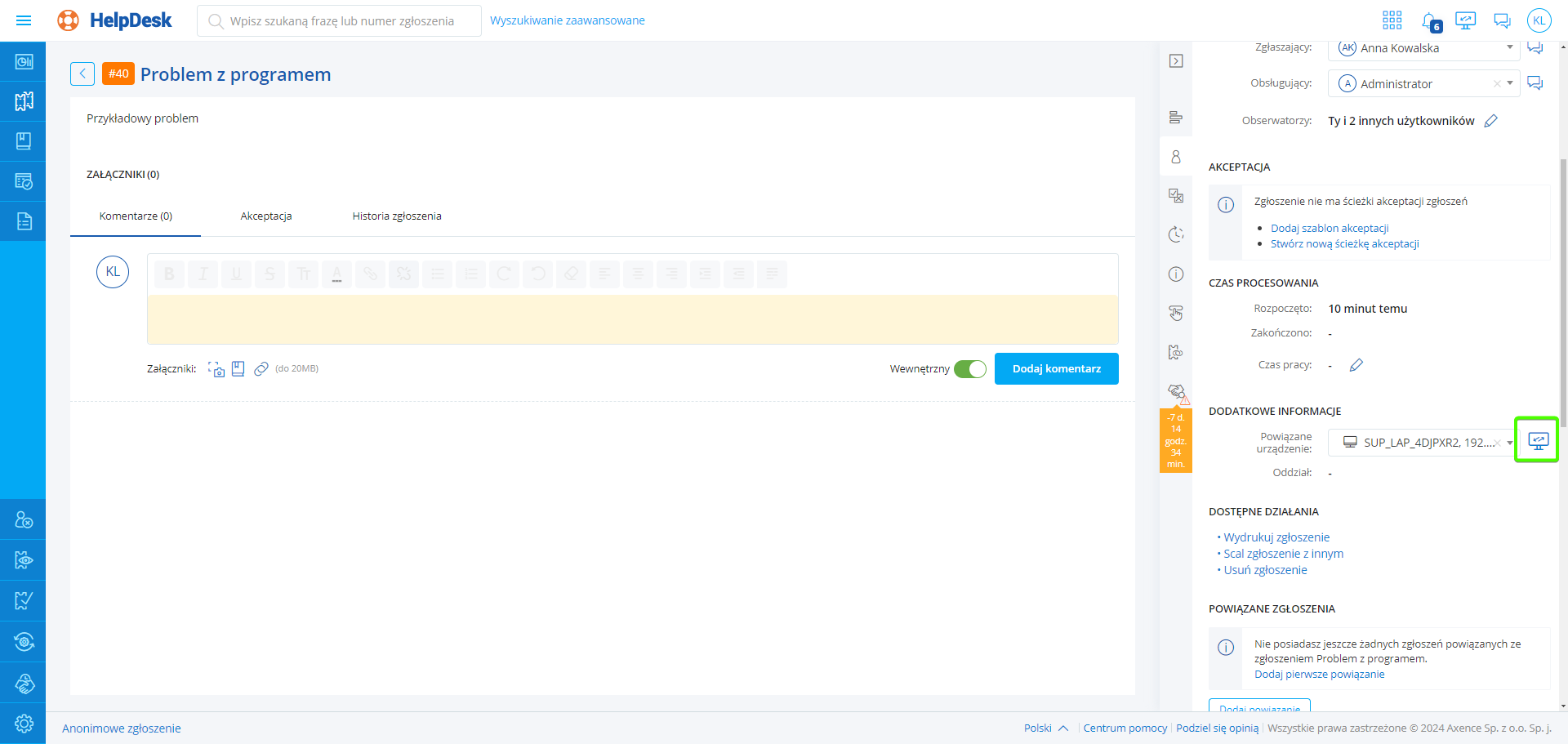Open the hamburger menu
Image resolution: width=1568 pixels, height=744 pixels.
point(24,20)
